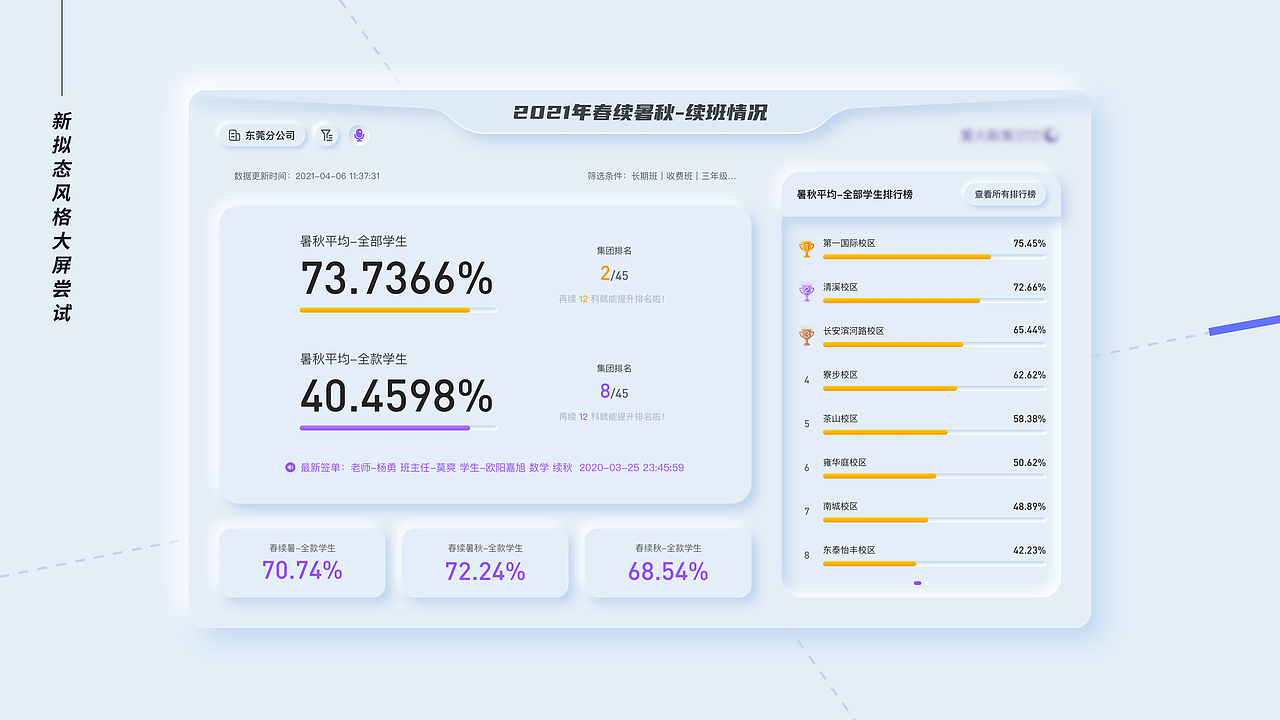Image resolution: width=1280 pixels, height=720 pixels.
Task: Click the gold first-place trophy icon
Action: pos(807,249)
